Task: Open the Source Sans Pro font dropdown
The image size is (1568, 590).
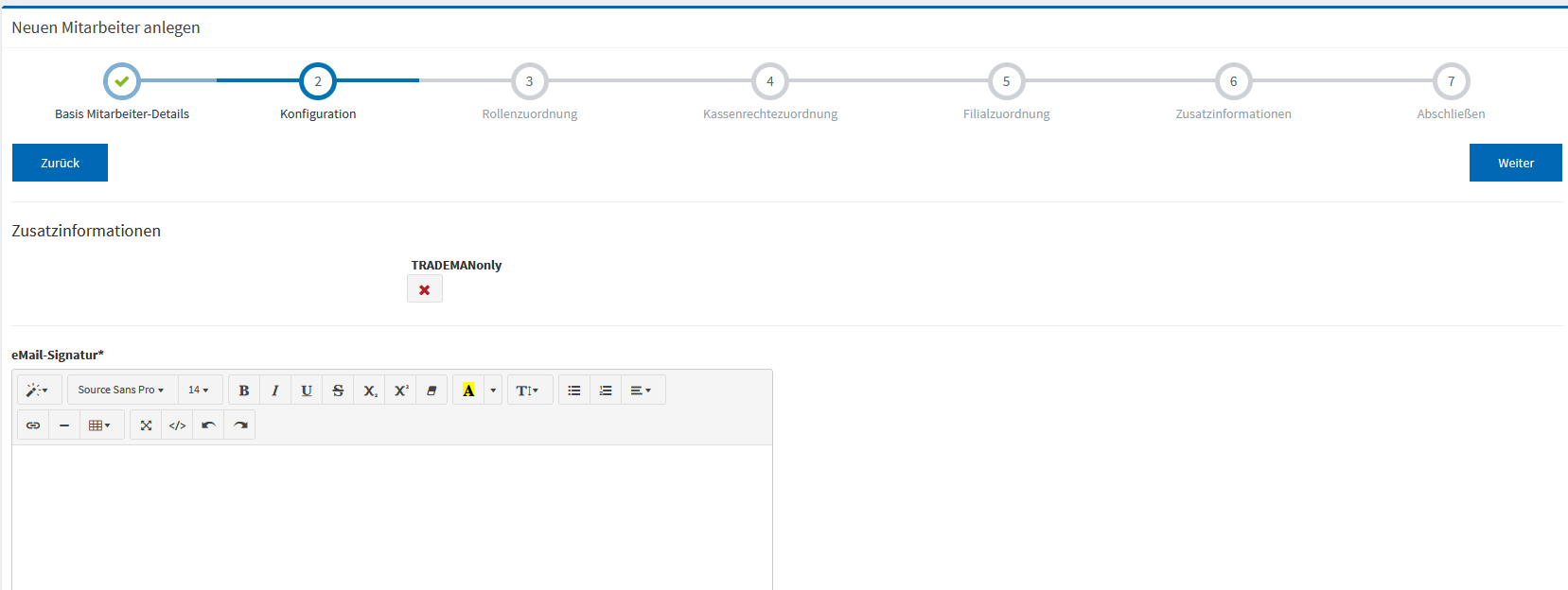Action: (121, 390)
